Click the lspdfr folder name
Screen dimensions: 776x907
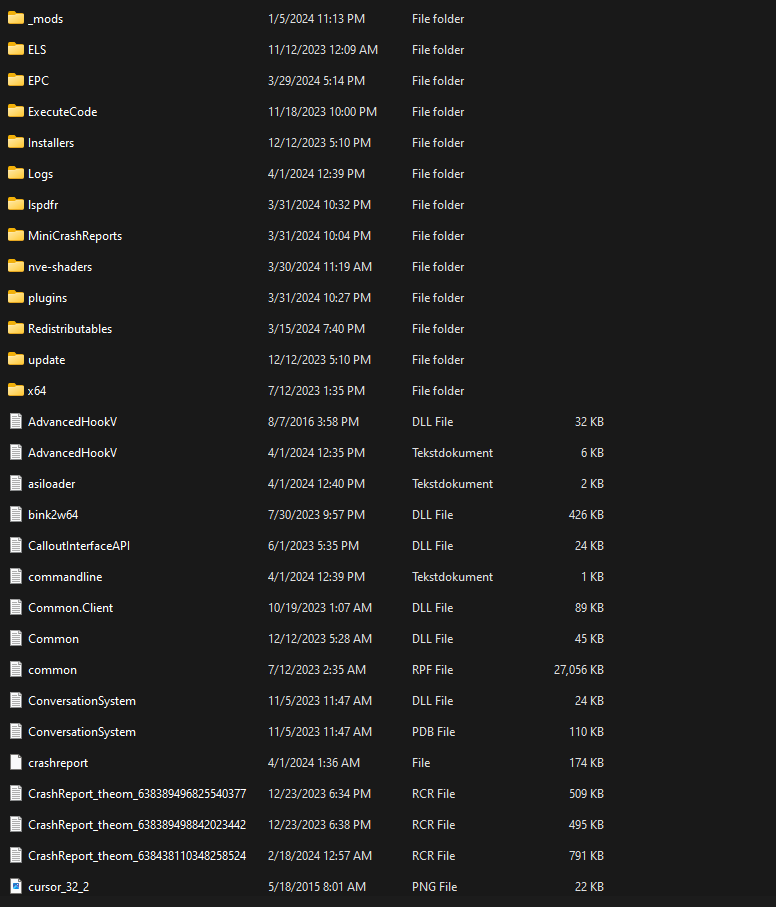pyautogui.click(x=43, y=205)
